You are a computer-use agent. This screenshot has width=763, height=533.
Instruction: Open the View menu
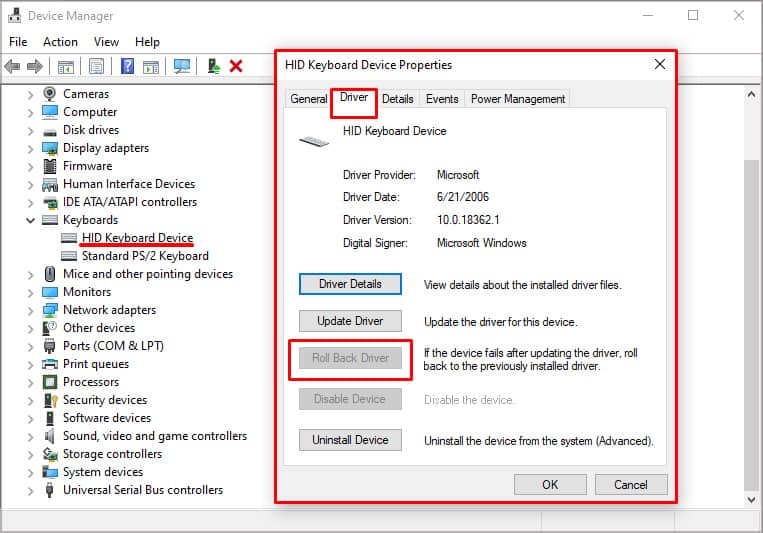point(106,42)
